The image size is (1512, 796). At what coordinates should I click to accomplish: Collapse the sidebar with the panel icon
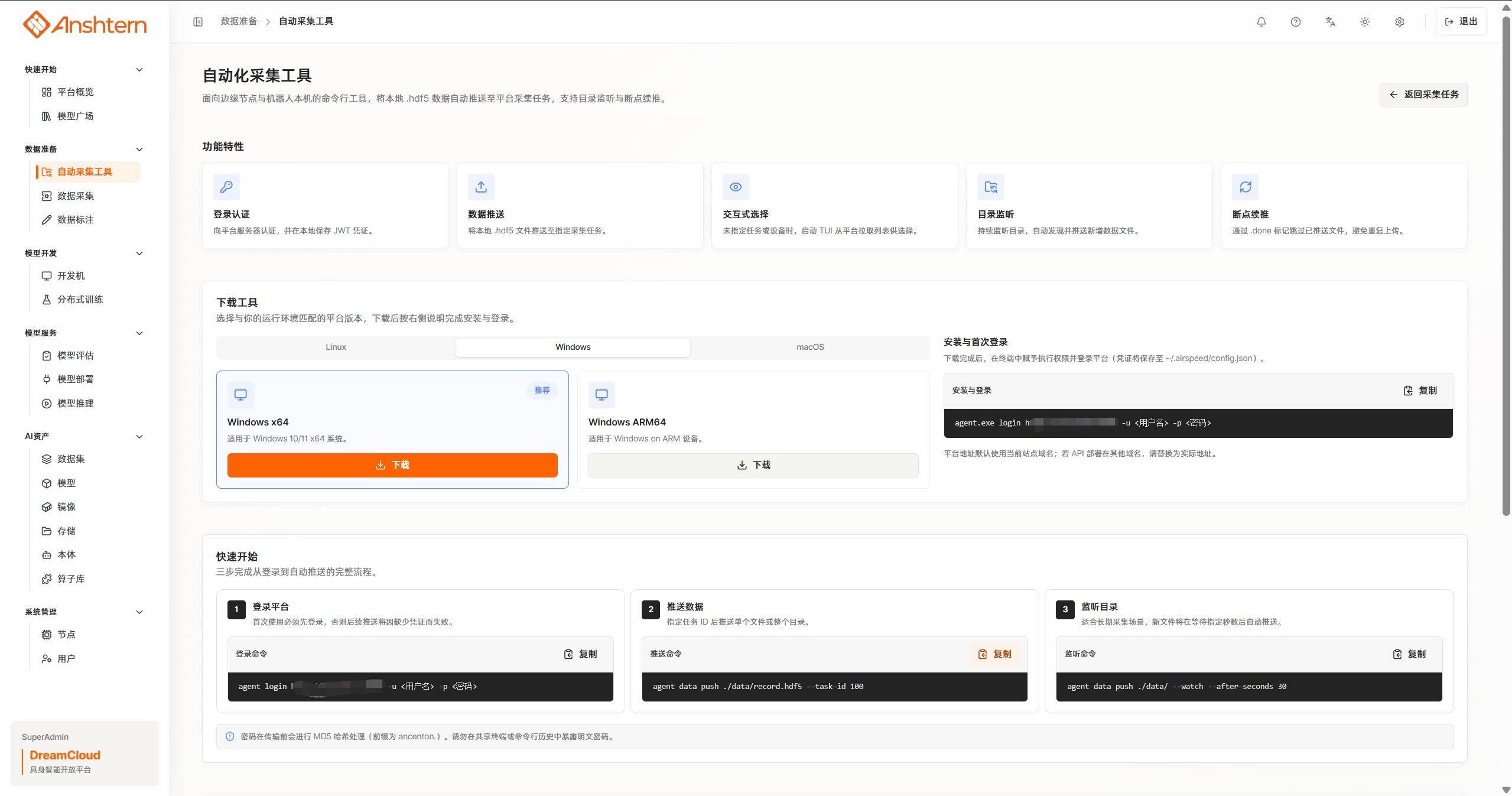pyautogui.click(x=198, y=22)
